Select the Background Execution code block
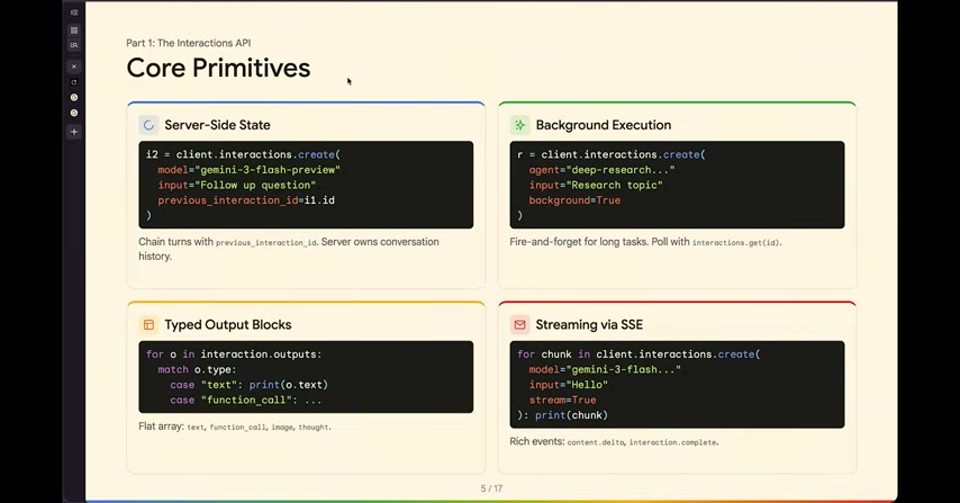Screen dimensions: 960x503 (677, 185)
